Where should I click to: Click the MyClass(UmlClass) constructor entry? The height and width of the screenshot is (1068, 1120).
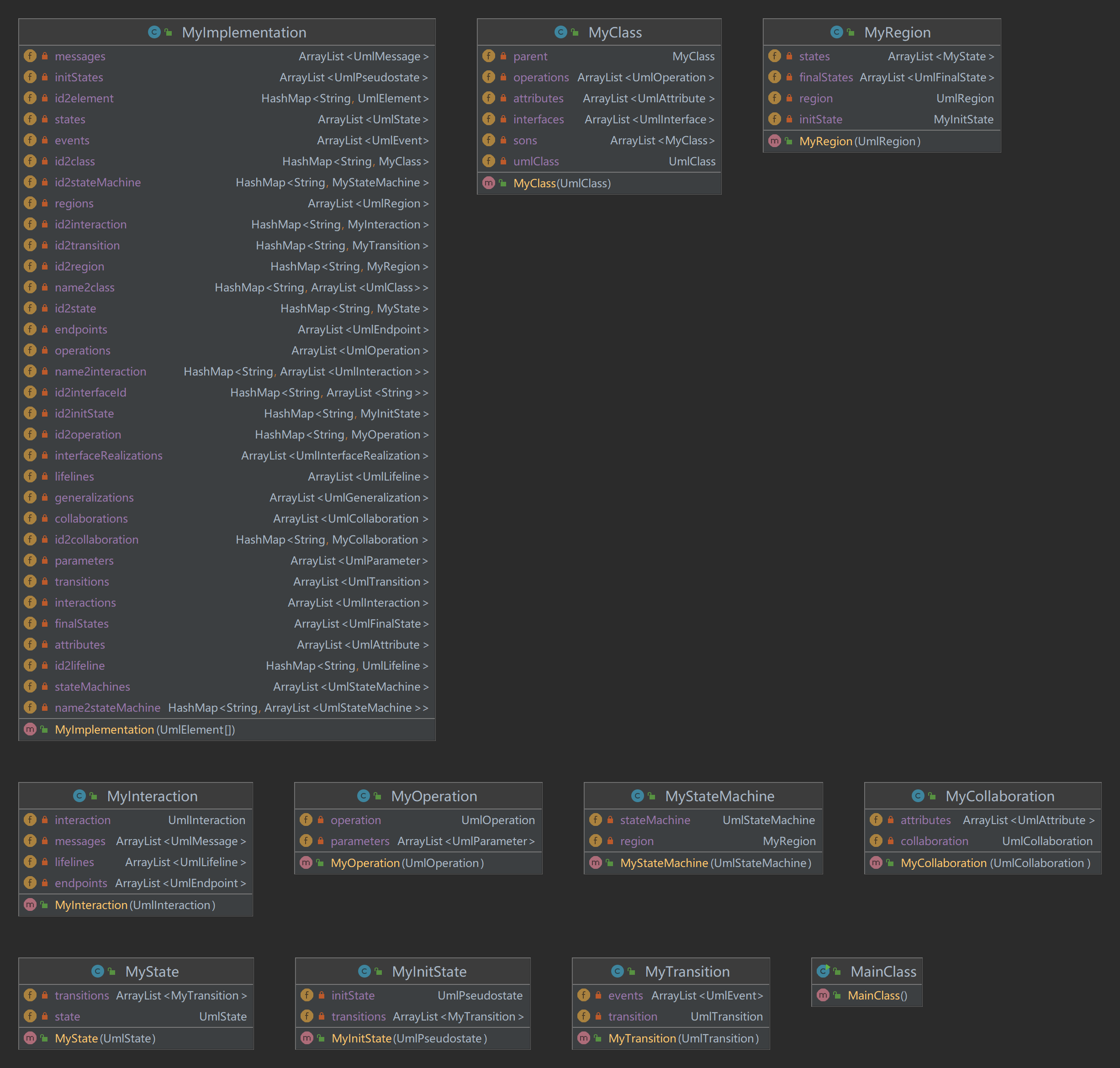coord(561,183)
